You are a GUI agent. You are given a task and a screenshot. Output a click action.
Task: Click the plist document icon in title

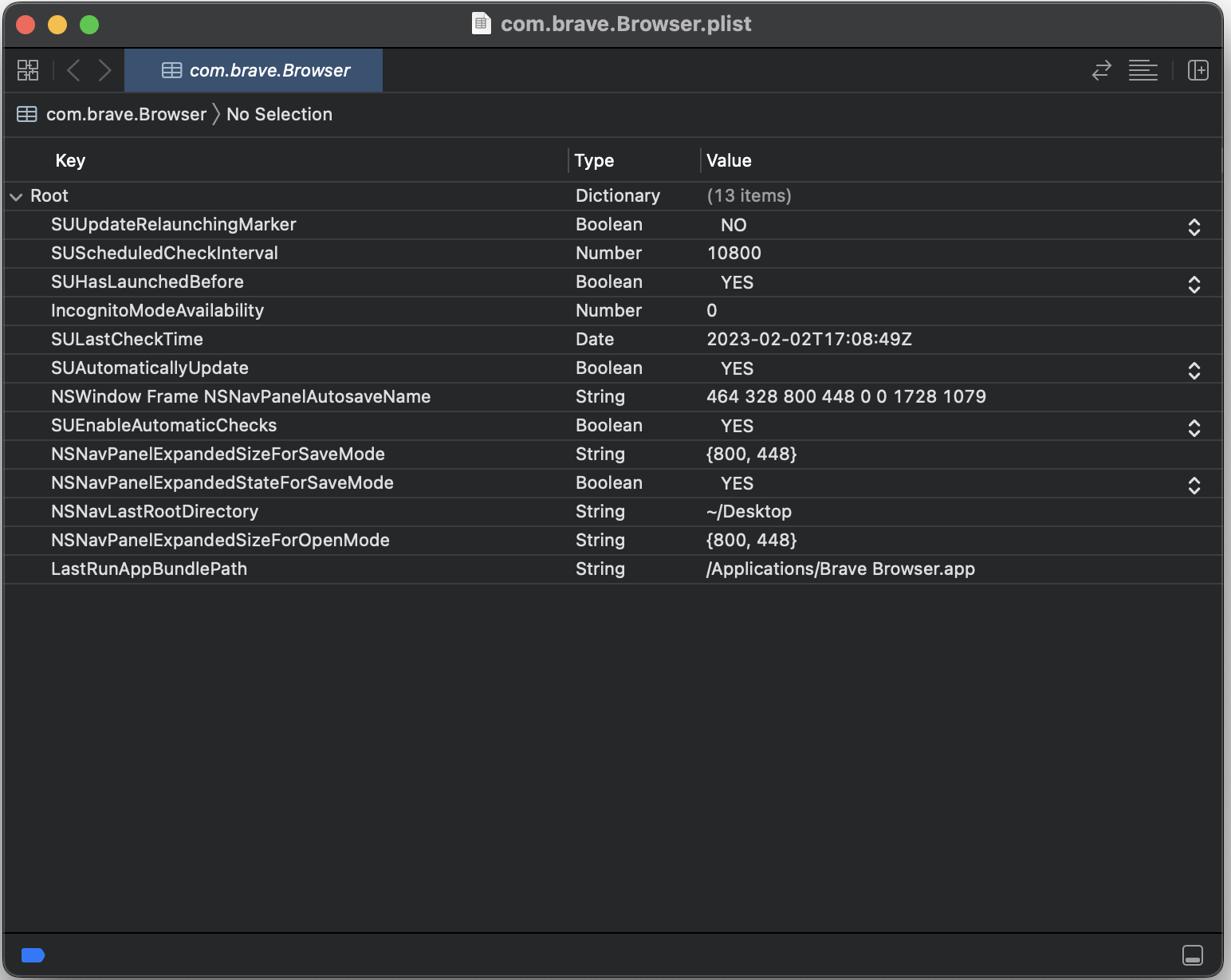pyautogui.click(x=481, y=23)
